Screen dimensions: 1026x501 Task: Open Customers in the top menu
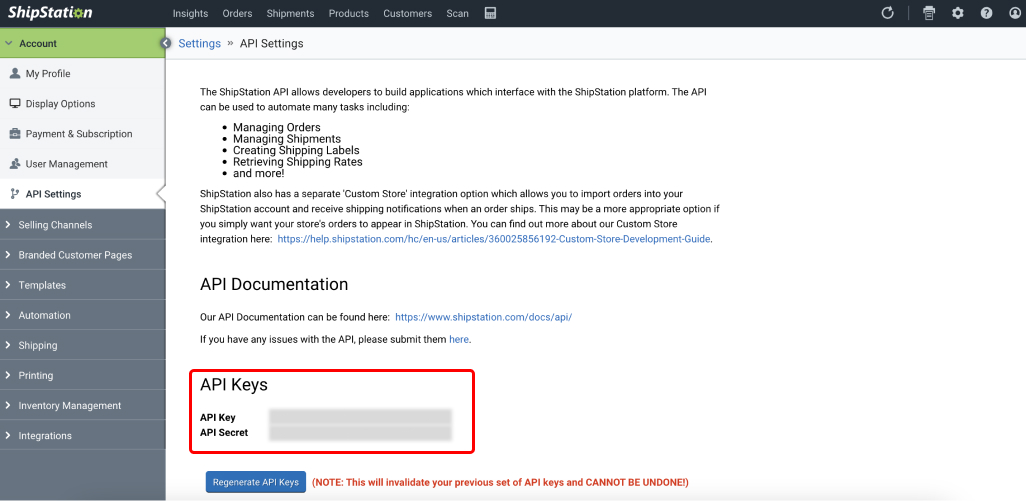click(408, 13)
